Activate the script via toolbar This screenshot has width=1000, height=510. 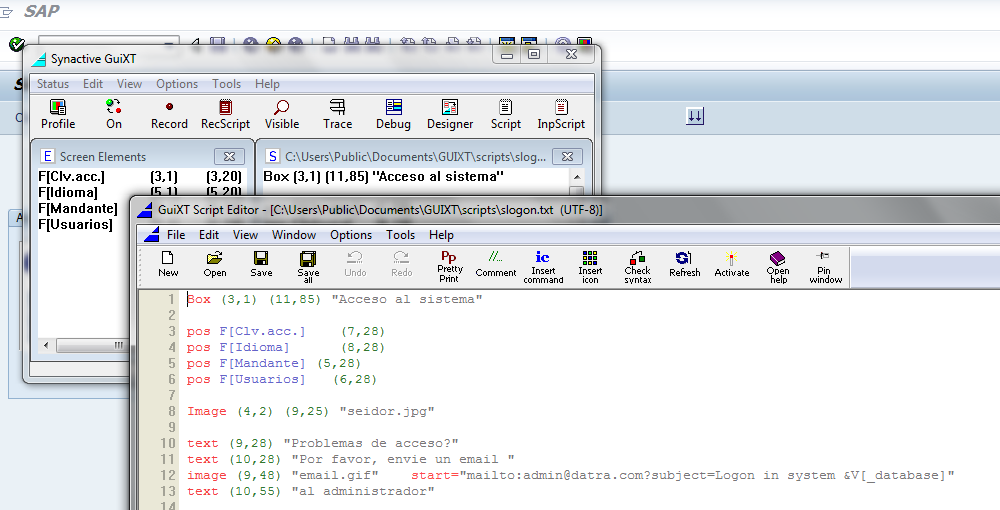tap(732, 264)
